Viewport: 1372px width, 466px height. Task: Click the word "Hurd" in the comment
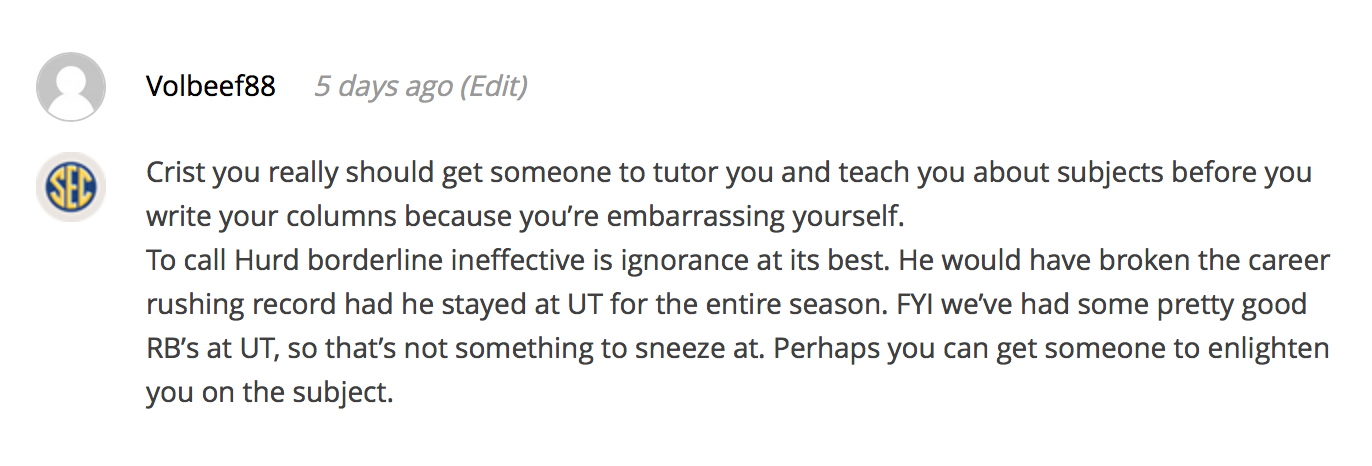pos(264,261)
